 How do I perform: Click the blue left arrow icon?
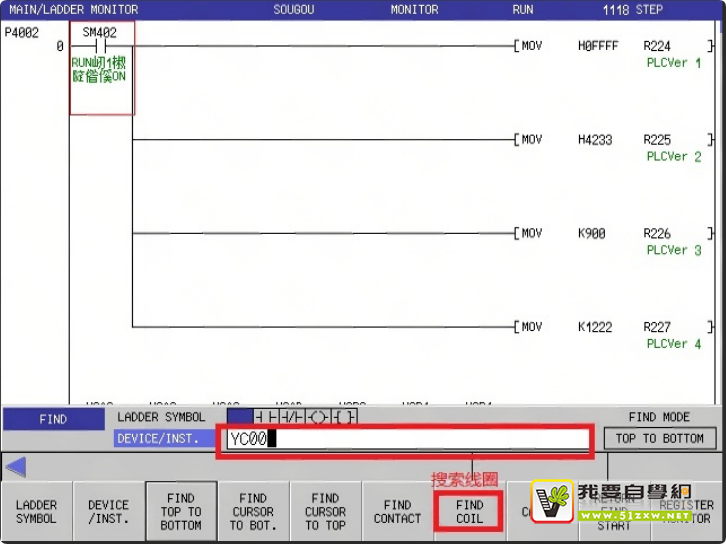pos(16,467)
